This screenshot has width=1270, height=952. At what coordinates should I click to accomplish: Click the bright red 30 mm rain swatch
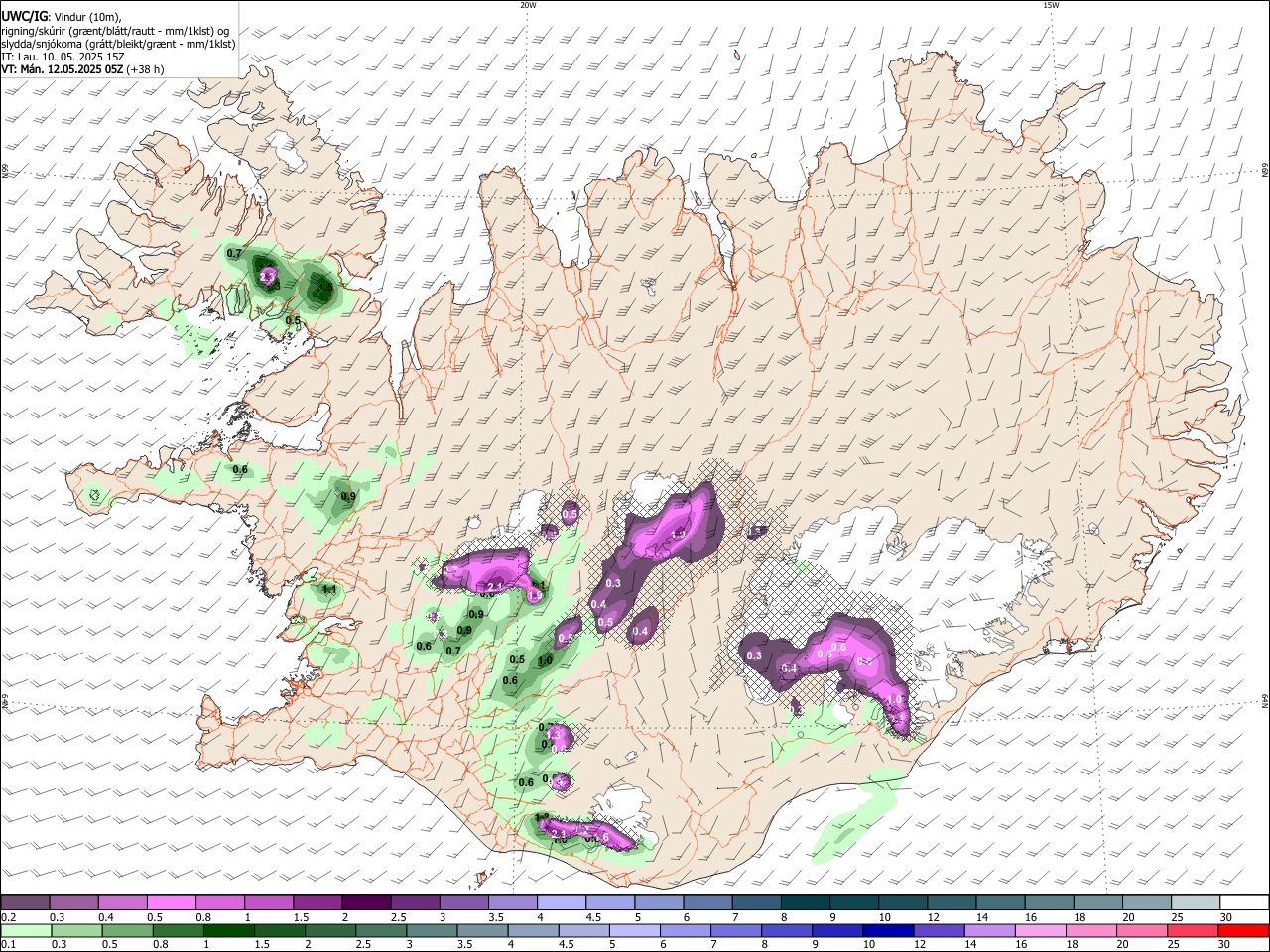click(1244, 930)
